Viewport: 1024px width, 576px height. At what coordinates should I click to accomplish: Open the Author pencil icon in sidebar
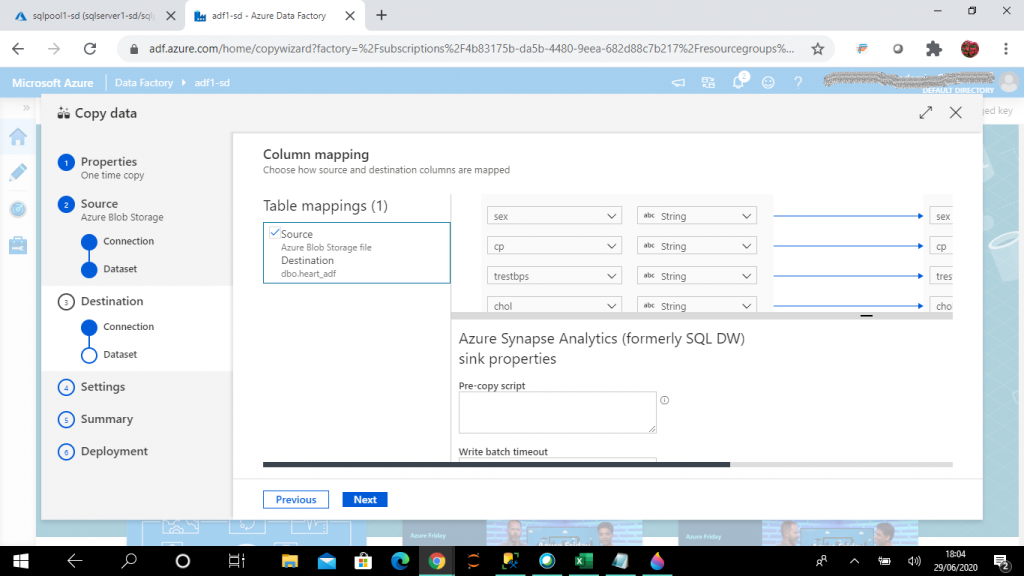pos(18,172)
